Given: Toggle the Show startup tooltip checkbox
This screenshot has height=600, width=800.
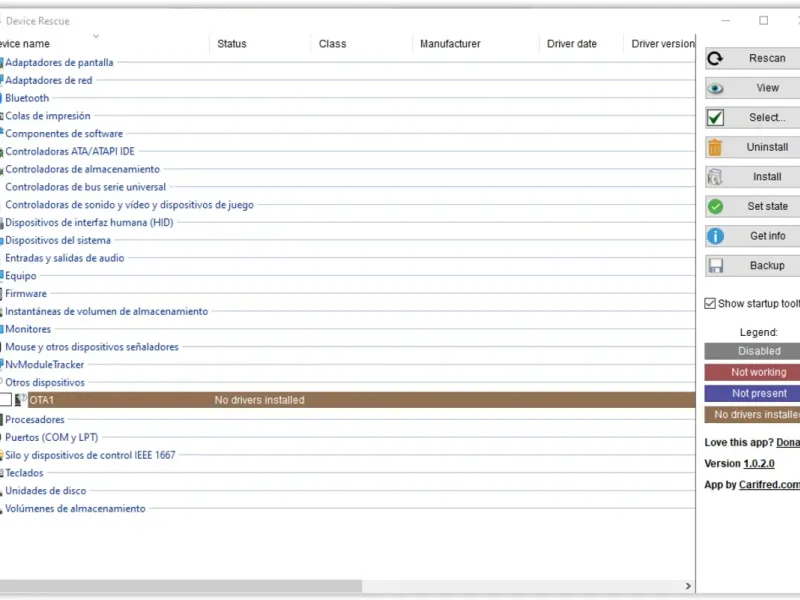Looking at the screenshot, I should point(710,304).
